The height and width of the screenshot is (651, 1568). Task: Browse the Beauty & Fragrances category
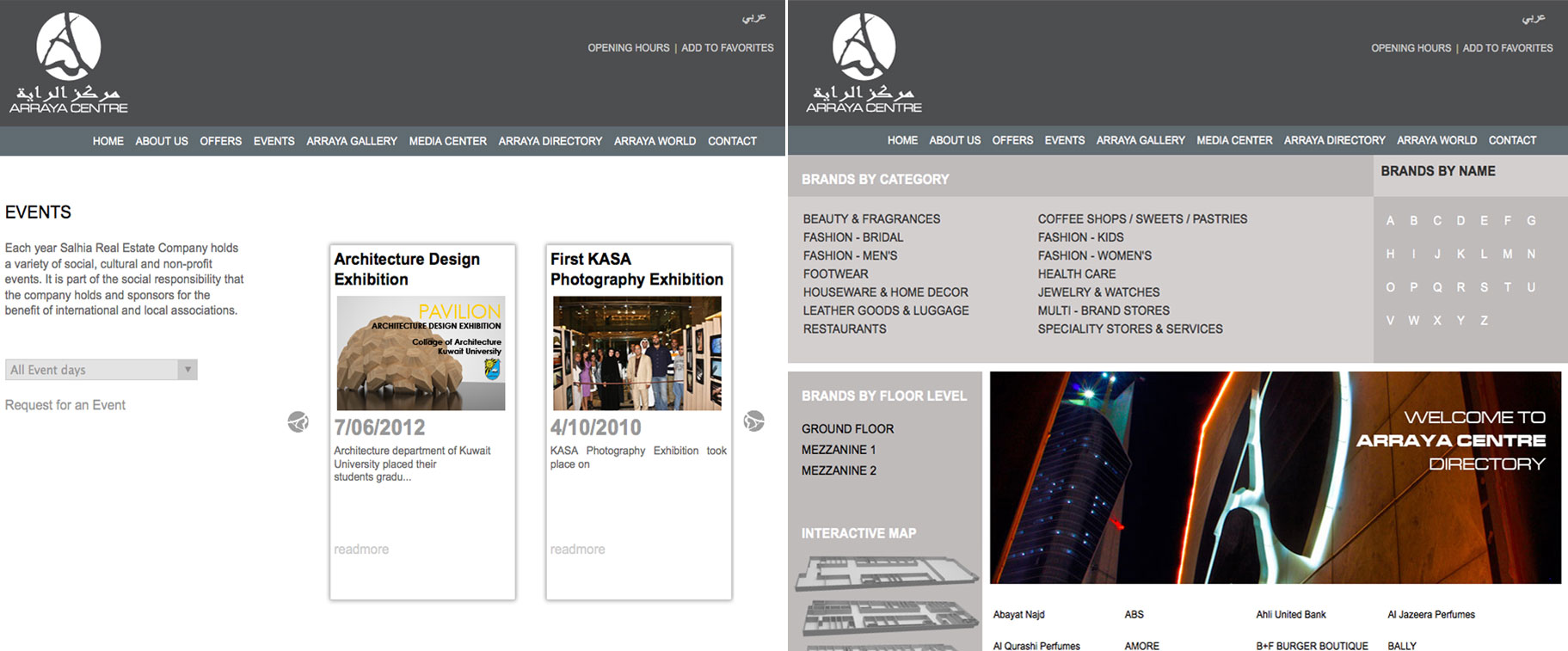pos(871,219)
